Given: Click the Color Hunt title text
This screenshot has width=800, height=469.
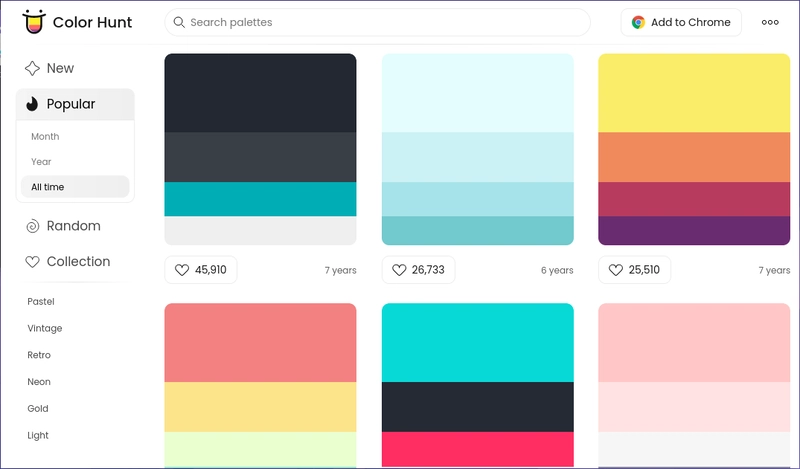Looking at the screenshot, I should [92, 22].
